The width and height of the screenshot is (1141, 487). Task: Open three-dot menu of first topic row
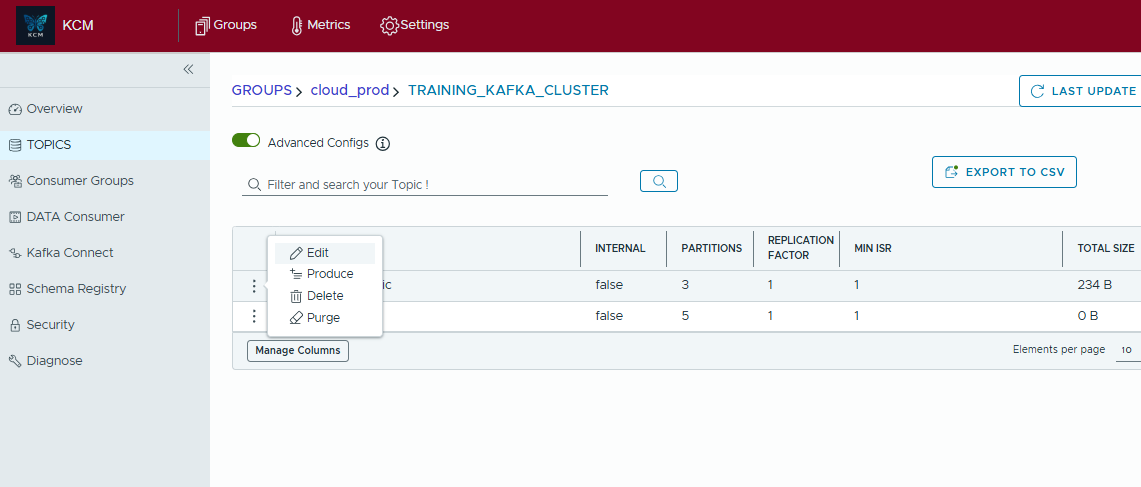[x=254, y=285]
